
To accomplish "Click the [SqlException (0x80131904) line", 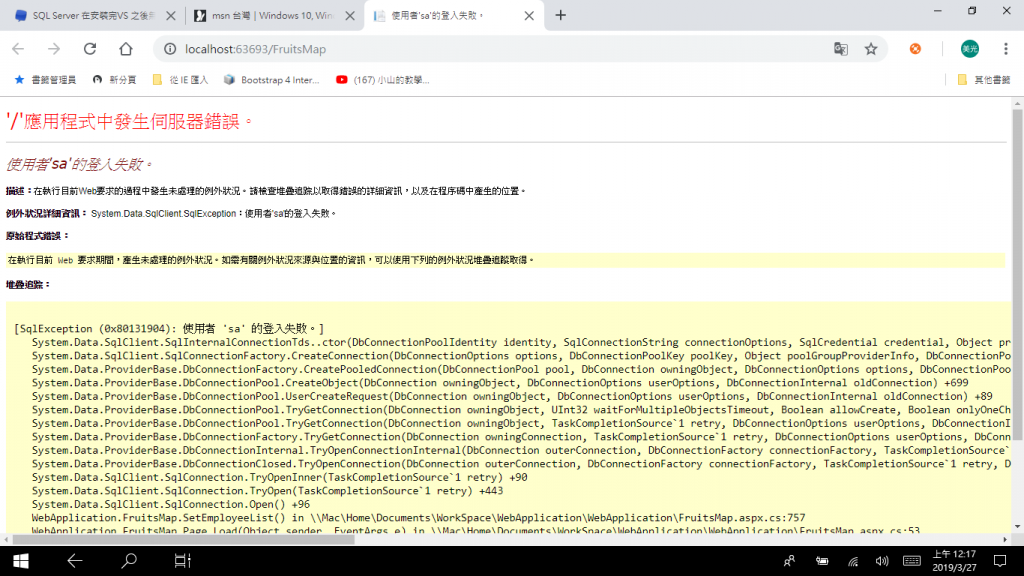I will click(169, 328).
